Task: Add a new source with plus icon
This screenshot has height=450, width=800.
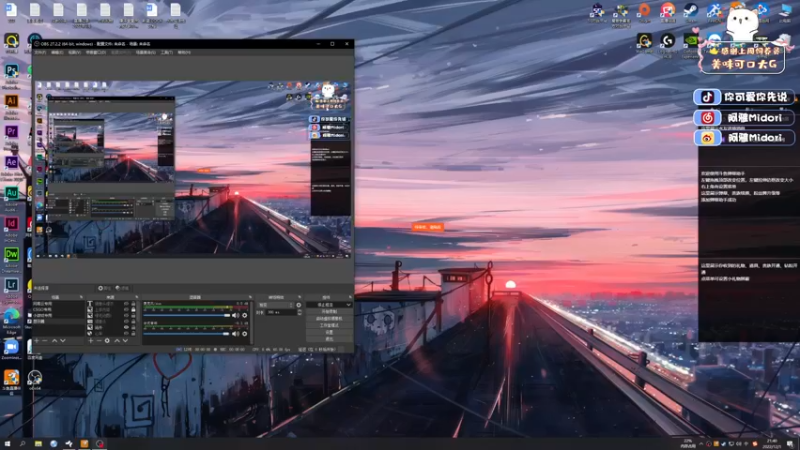Action: click(90, 340)
